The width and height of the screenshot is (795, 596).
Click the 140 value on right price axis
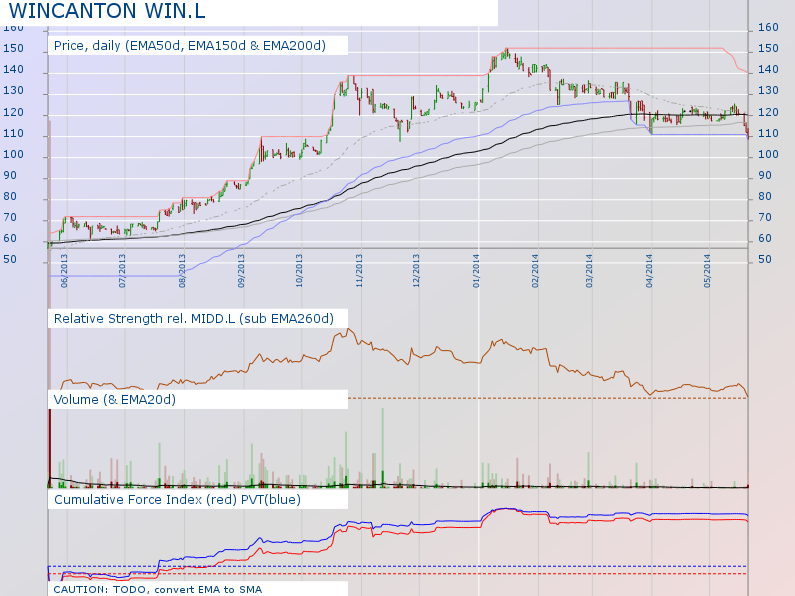(x=768, y=69)
